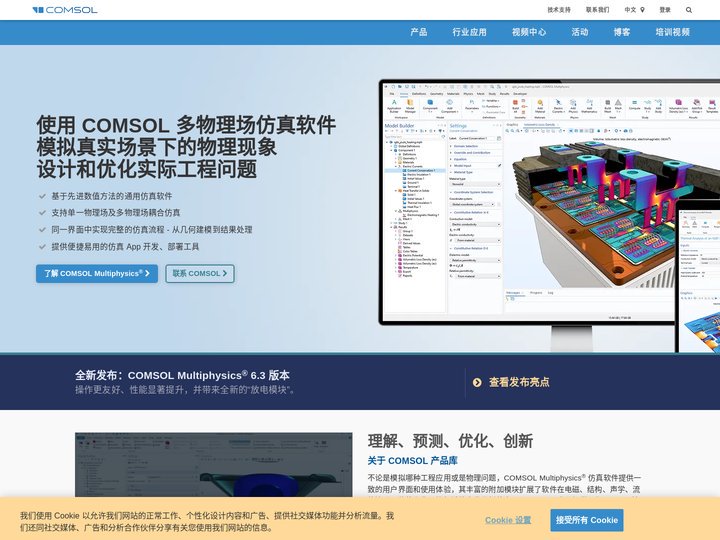Open the 产品 menu
This screenshot has height=540, width=720.
point(419,32)
